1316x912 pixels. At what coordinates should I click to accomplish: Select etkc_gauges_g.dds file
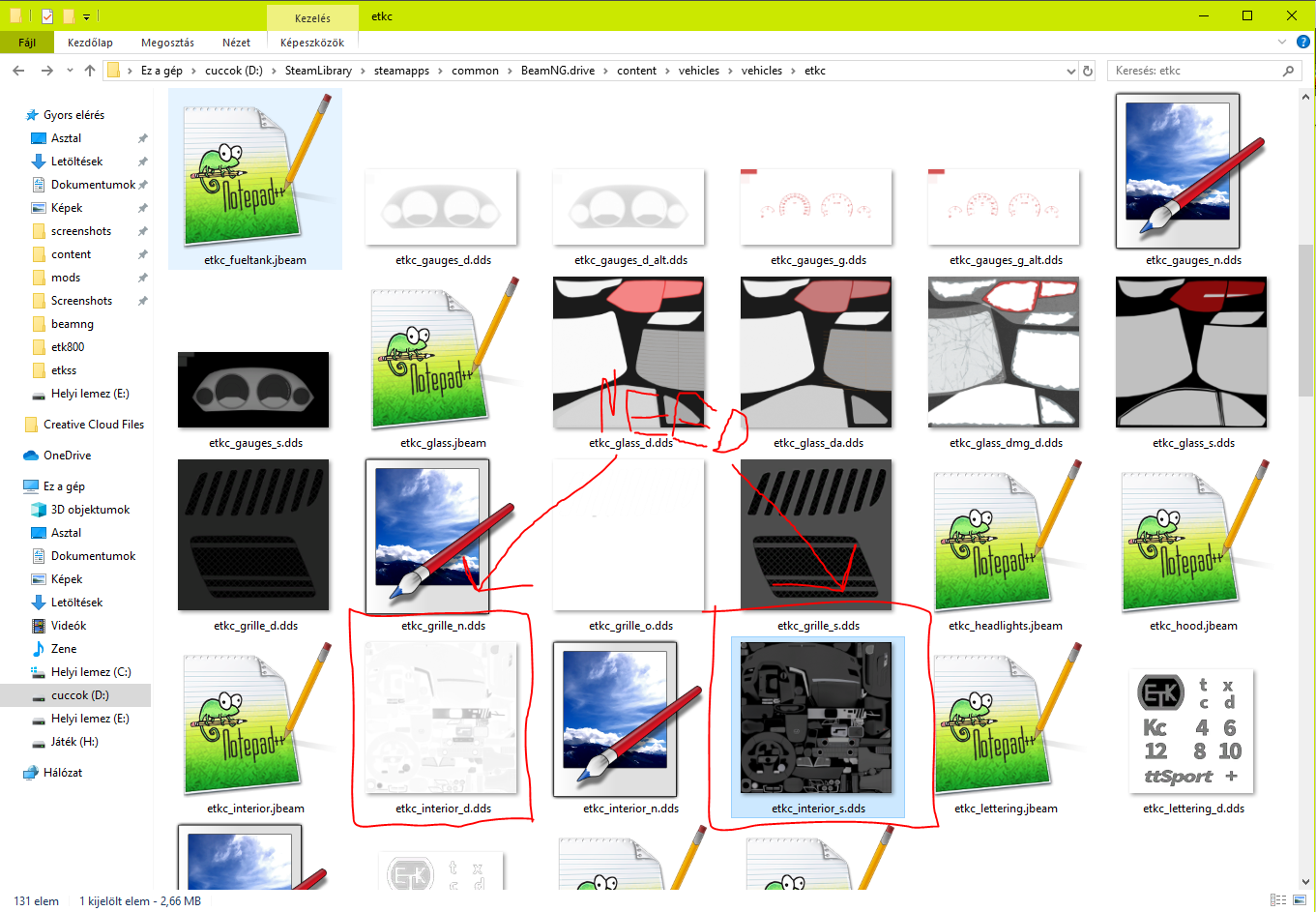816,207
